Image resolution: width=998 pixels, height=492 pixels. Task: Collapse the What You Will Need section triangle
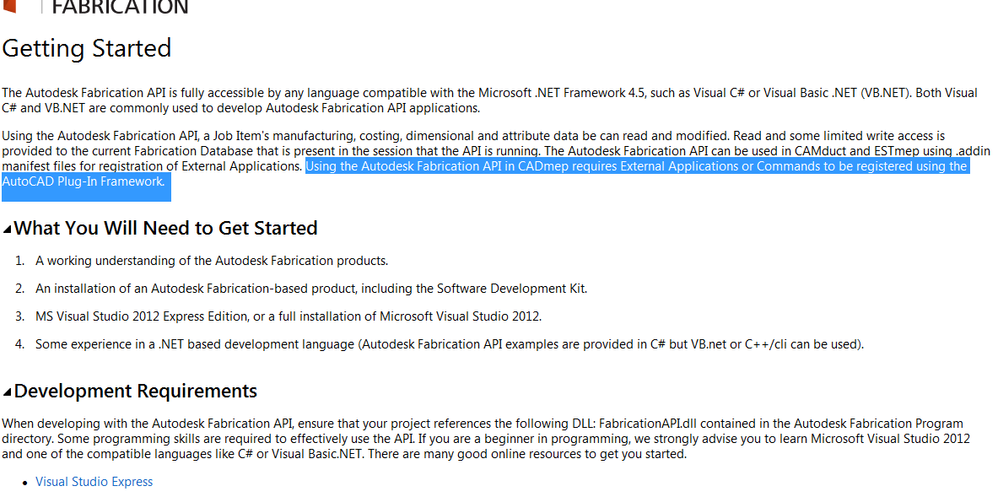pos(7,230)
